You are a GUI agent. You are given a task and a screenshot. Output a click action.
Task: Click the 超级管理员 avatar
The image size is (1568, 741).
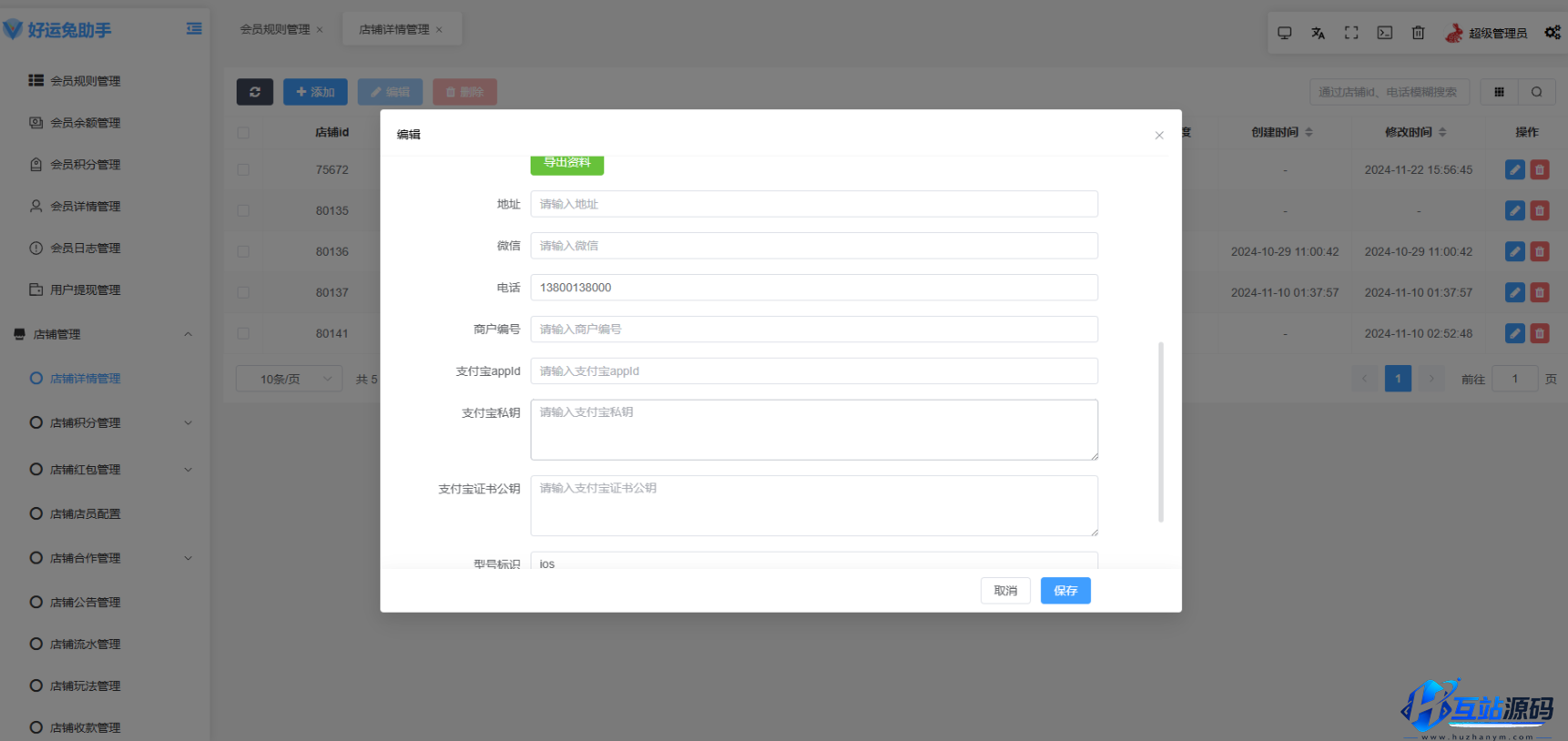1454,33
